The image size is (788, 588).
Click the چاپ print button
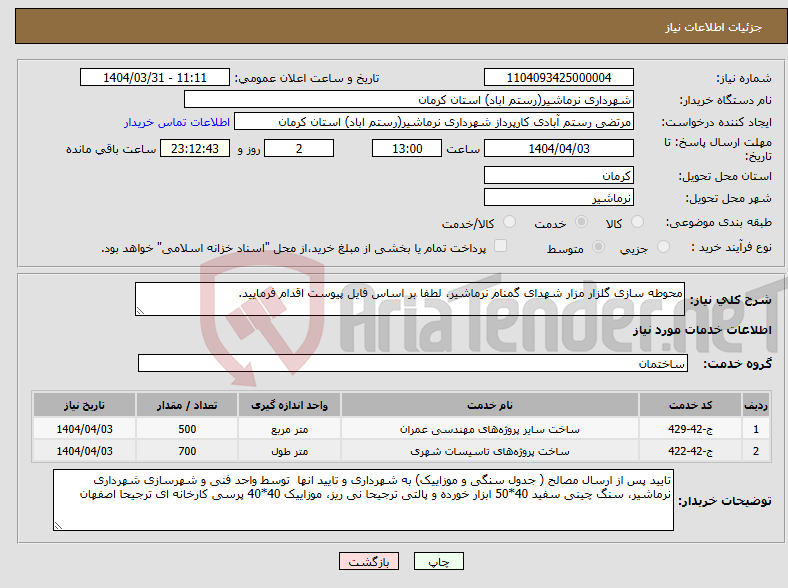439,561
